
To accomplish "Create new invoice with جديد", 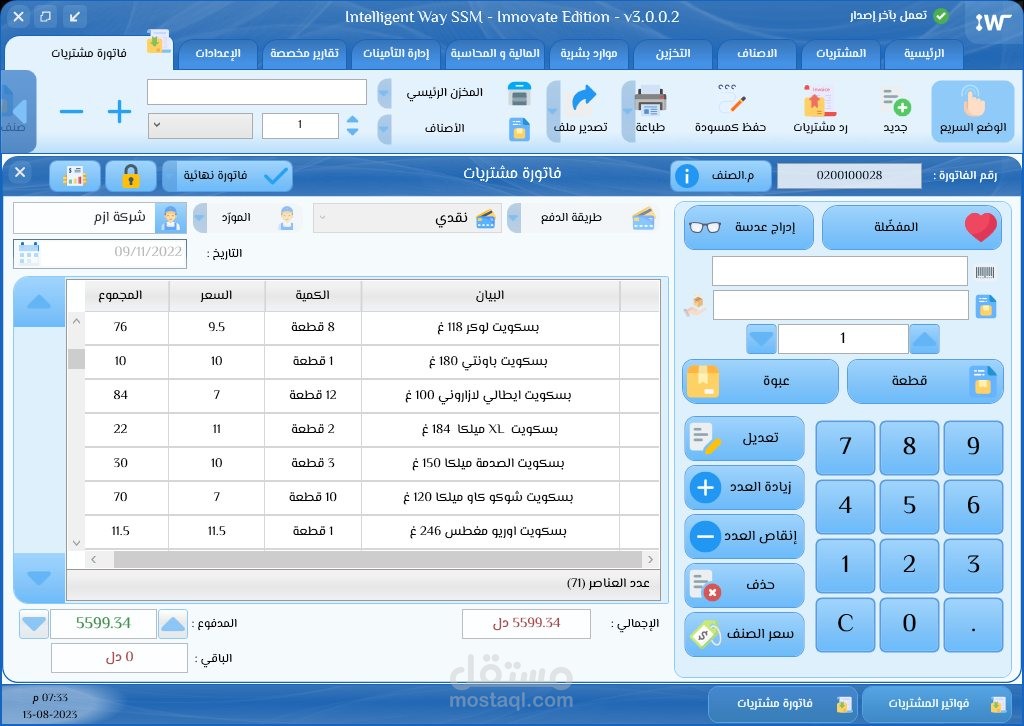I will [x=895, y=111].
